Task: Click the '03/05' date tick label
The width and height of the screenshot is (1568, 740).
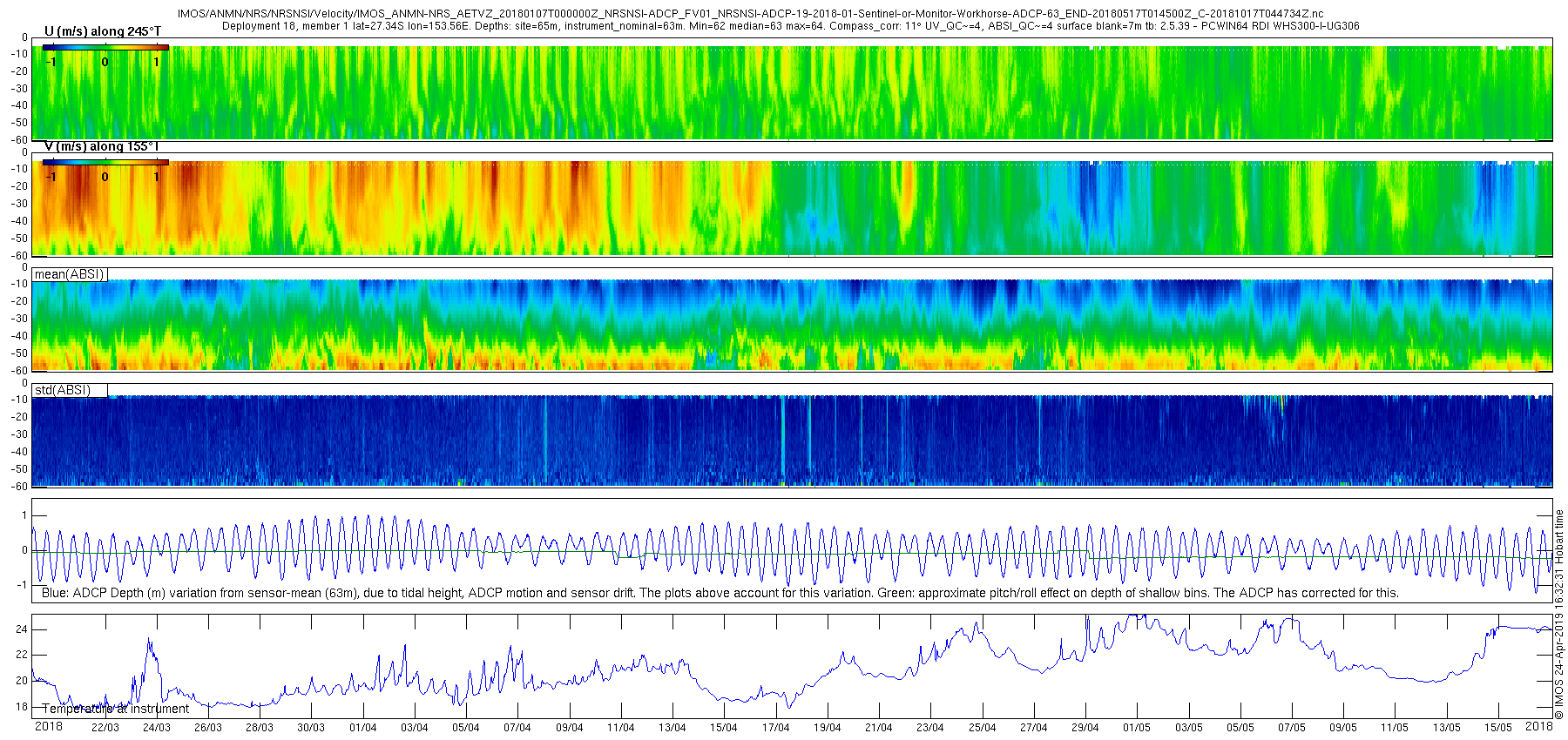Action: pos(1189,728)
